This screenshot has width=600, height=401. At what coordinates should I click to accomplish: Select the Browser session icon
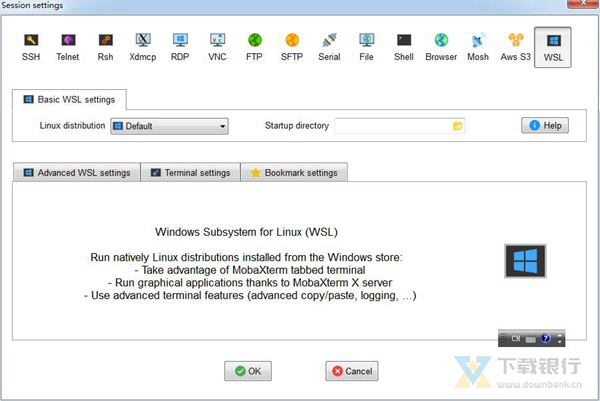[x=441, y=47]
